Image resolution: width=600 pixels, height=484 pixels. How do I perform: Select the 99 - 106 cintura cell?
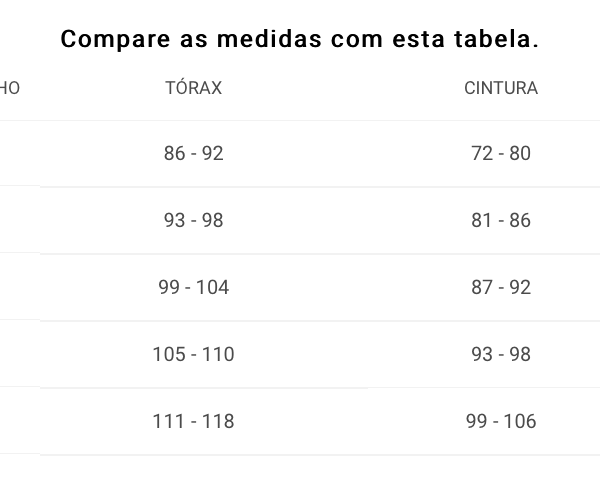click(501, 421)
